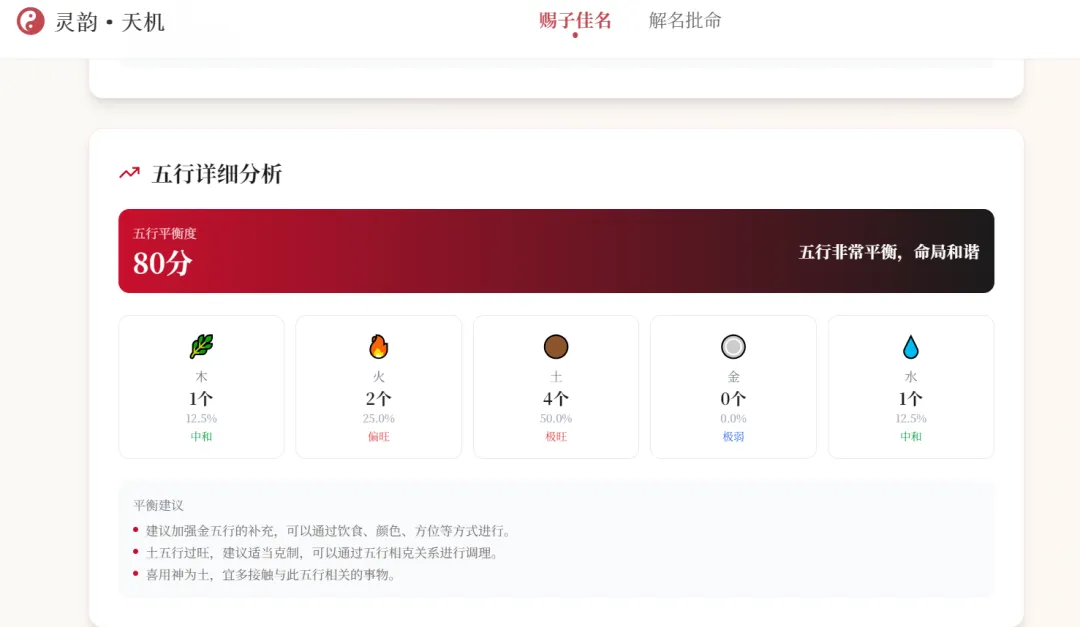Click the 五行详细分析 heading
Screen dimensions: 1080x627
click(x=217, y=174)
